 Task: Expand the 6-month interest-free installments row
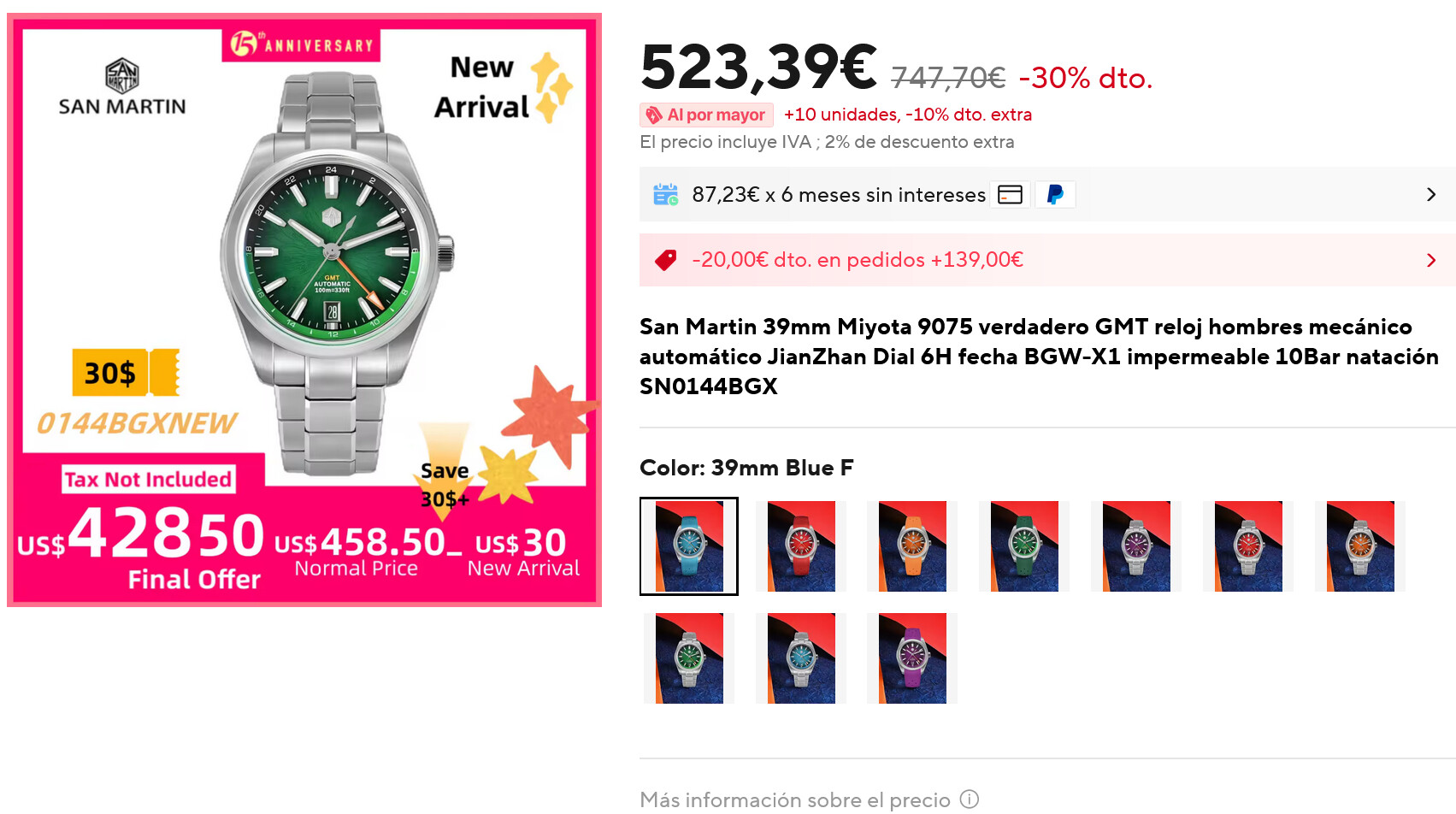[x=1431, y=195]
